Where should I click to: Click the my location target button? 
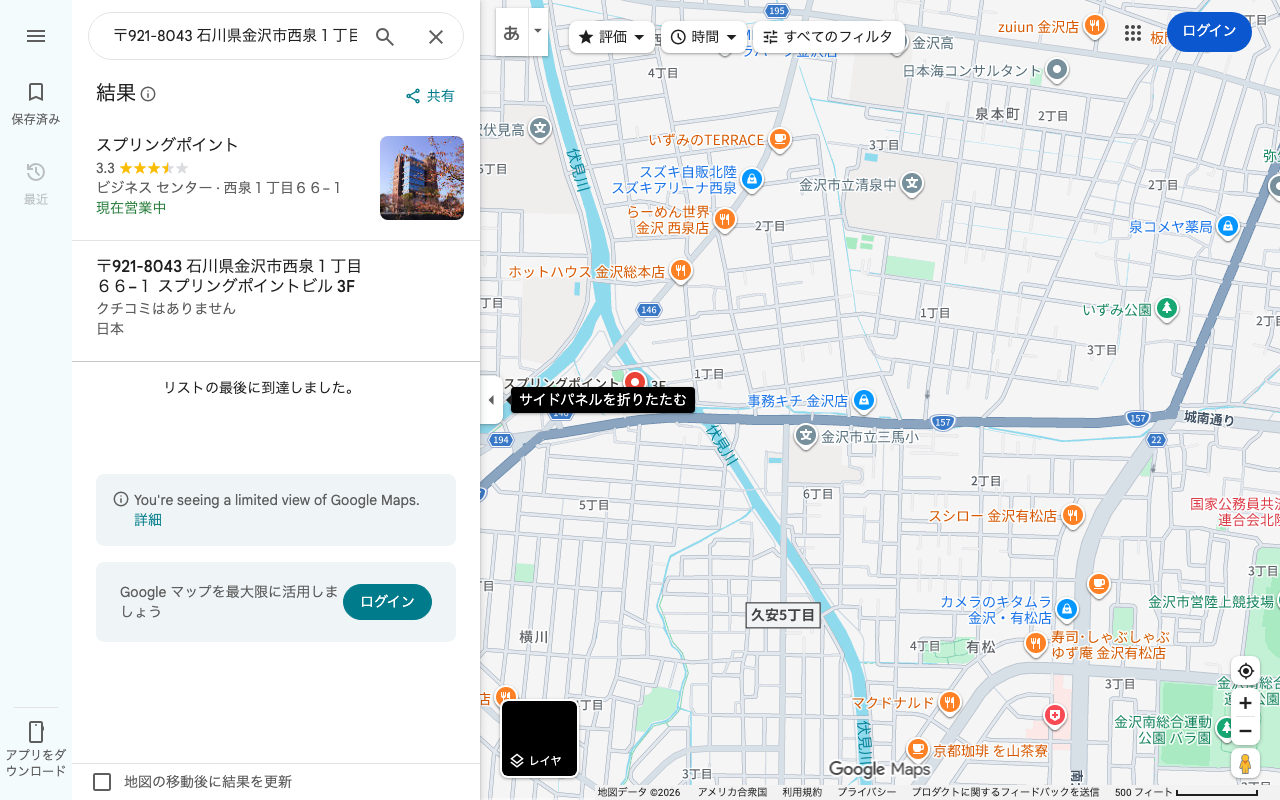pos(1245,671)
